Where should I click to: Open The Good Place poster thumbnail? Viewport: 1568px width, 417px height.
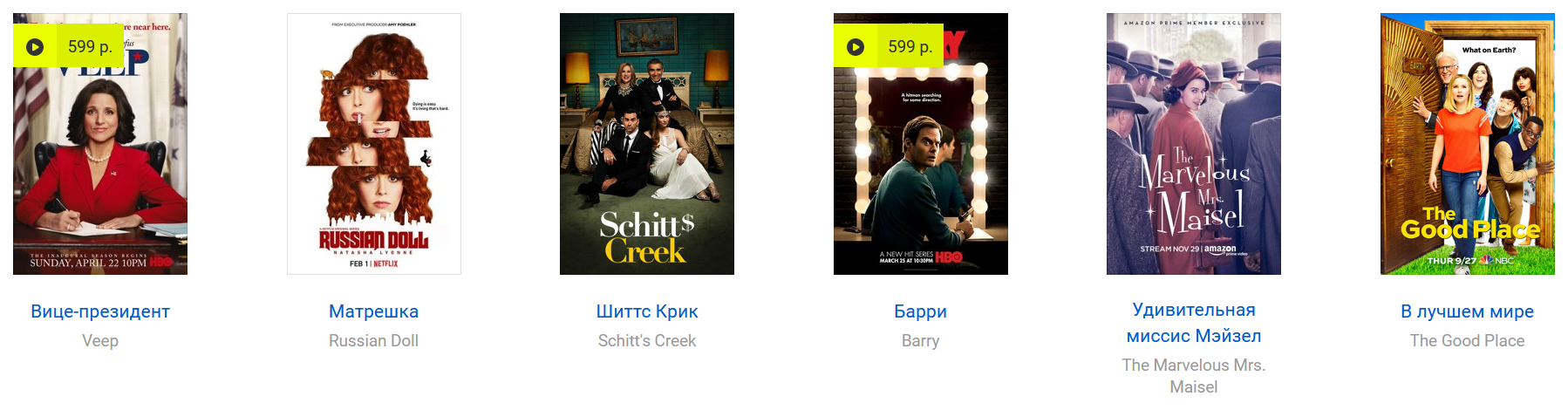tap(1468, 144)
